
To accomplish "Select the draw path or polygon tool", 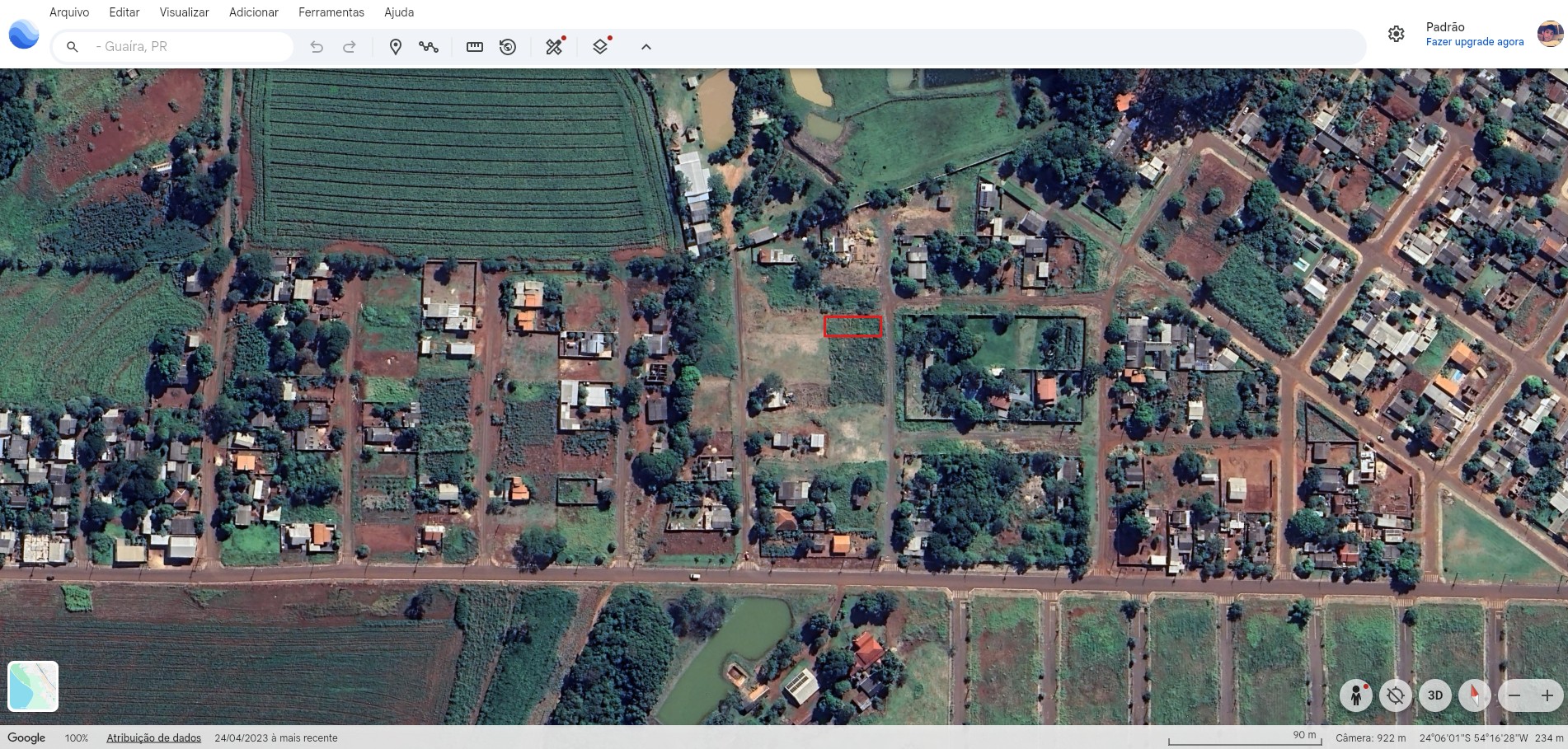I will point(429,47).
